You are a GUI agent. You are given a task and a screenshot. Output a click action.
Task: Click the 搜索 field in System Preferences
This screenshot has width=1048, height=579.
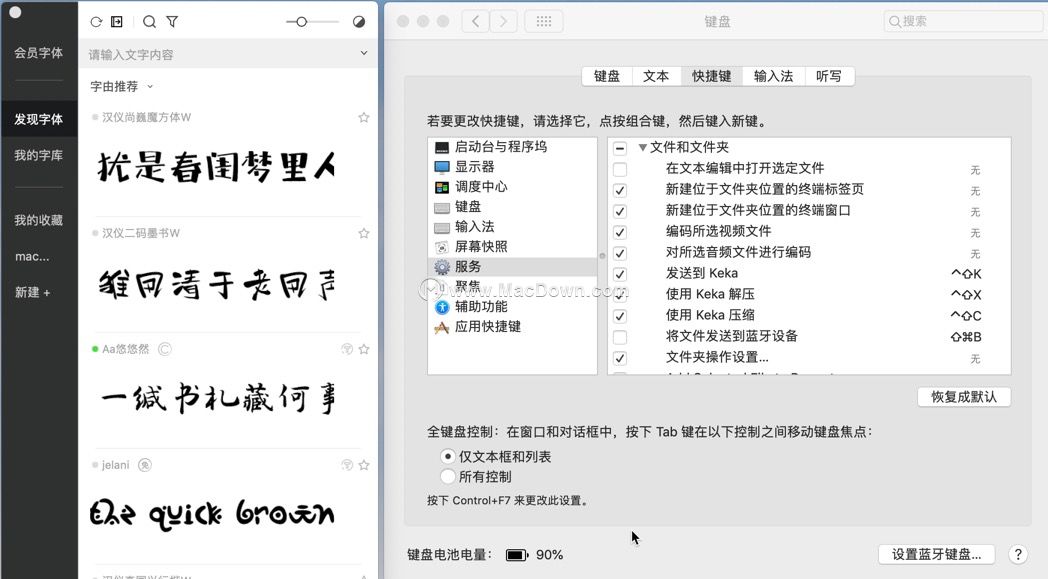(963, 21)
